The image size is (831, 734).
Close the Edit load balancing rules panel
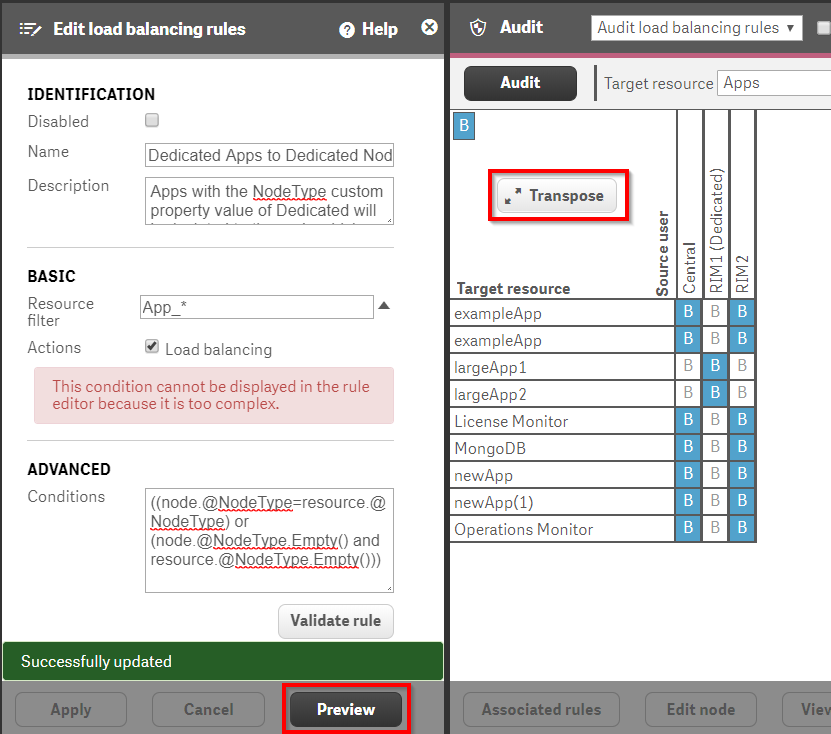point(429,28)
